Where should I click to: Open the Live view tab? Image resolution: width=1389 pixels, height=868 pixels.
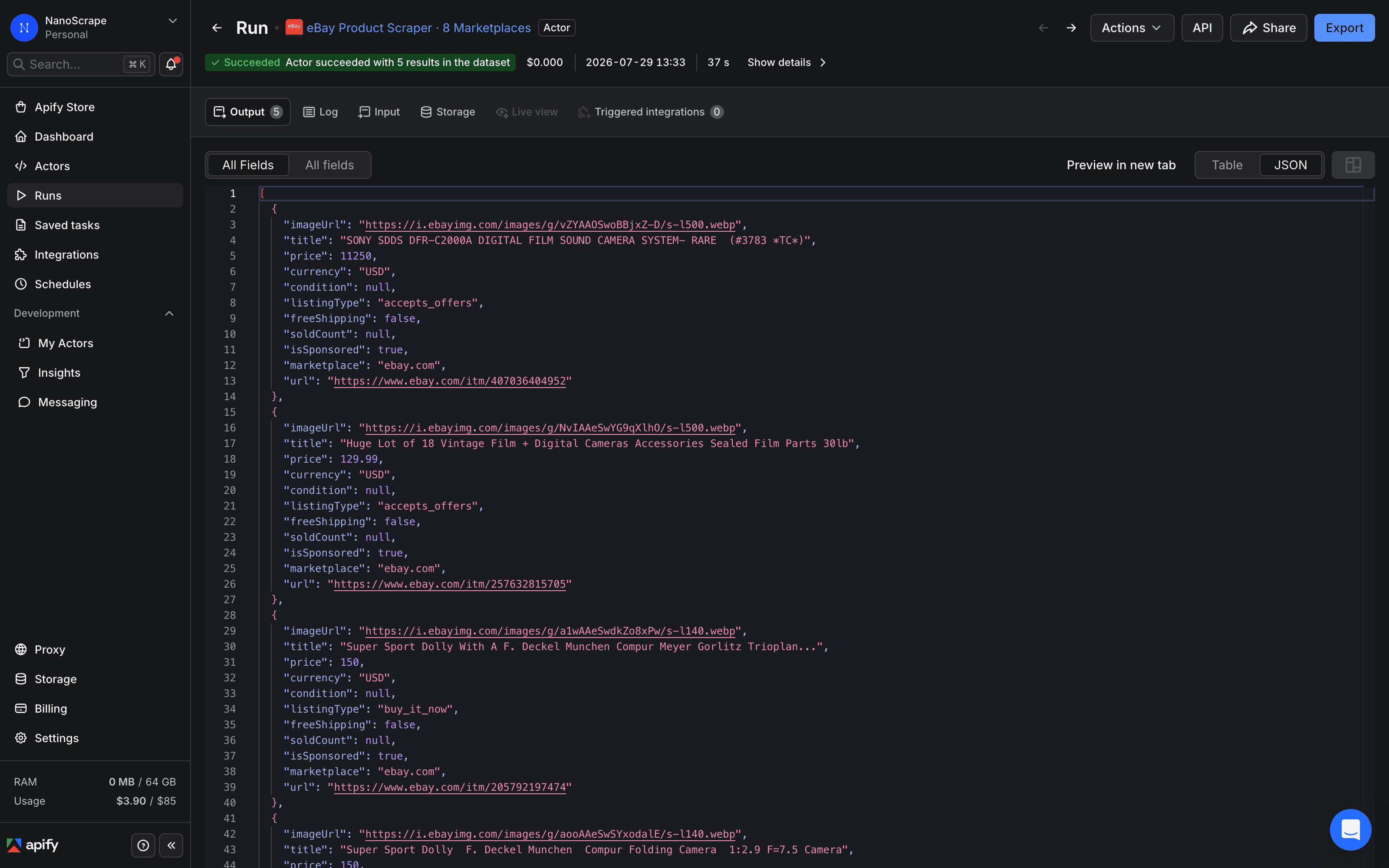[x=527, y=112]
